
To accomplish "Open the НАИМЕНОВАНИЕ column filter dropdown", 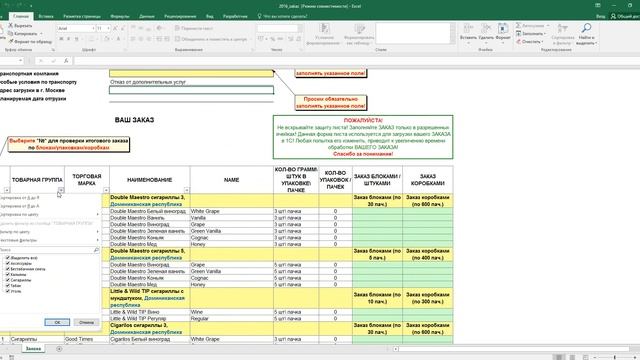I will [x=187, y=190].
